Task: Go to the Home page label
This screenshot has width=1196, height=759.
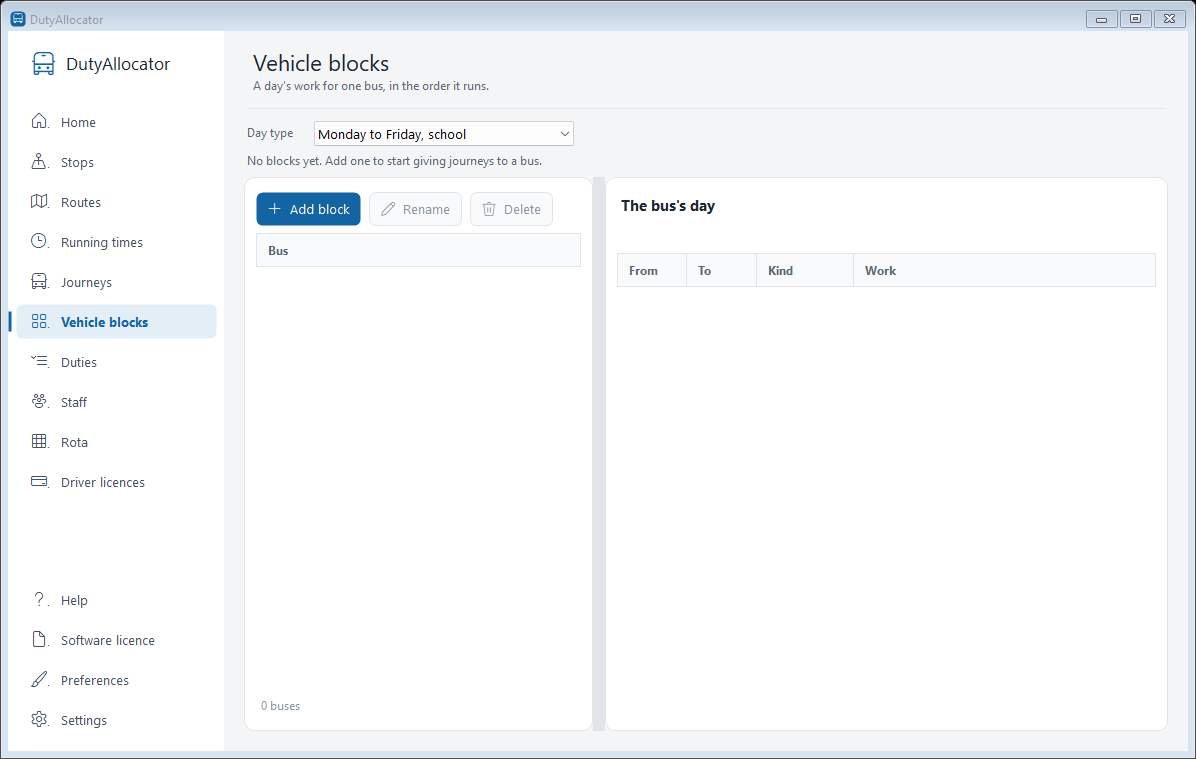Action: coord(79,122)
